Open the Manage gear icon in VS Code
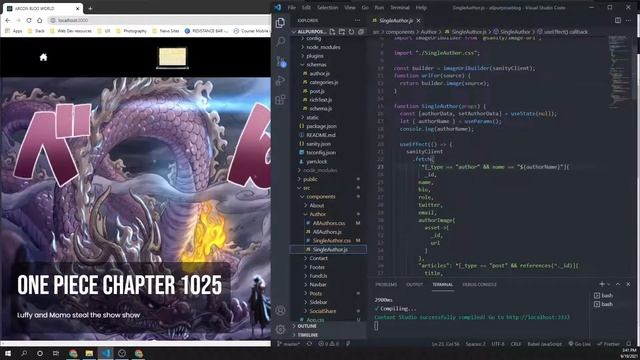640x360 pixels. click(x=280, y=329)
